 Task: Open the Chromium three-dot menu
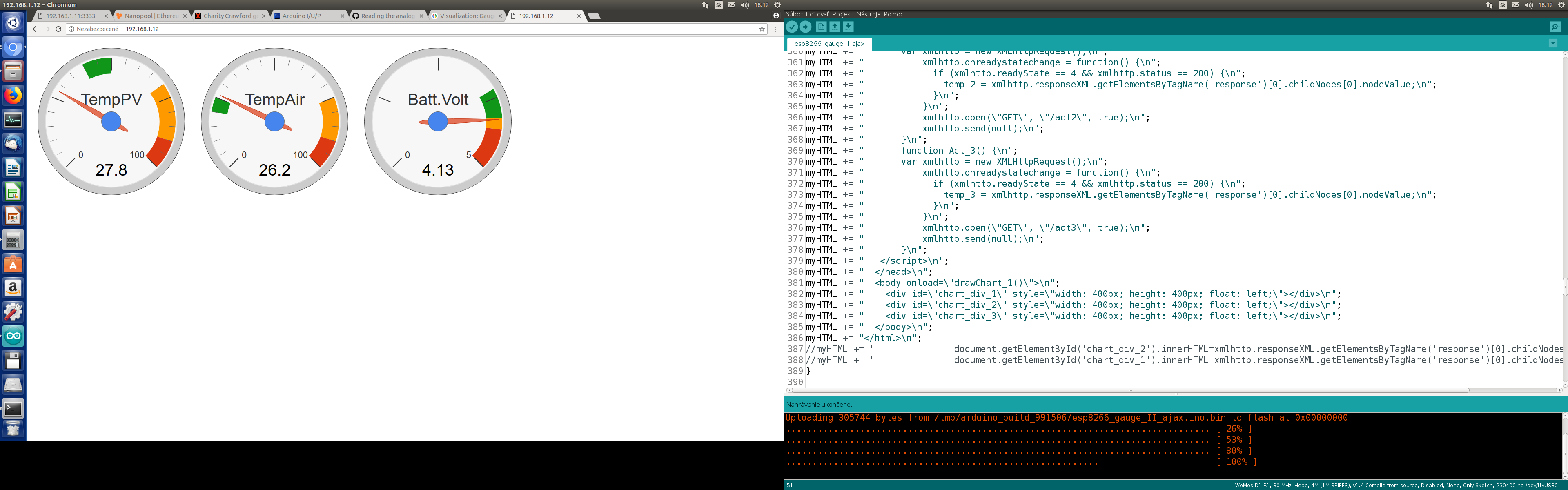tap(775, 29)
